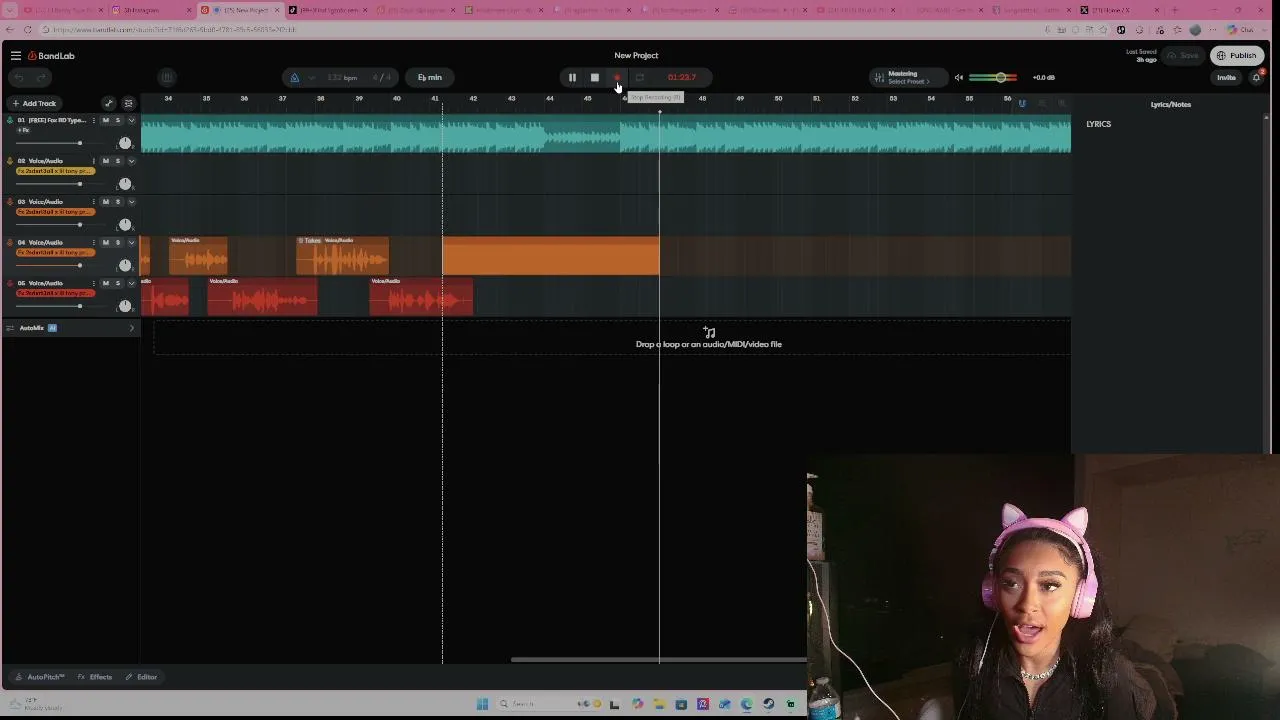Toggle snap-to-grid magnet icon
Image resolution: width=1280 pixels, height=720 pixels.
1022,104
